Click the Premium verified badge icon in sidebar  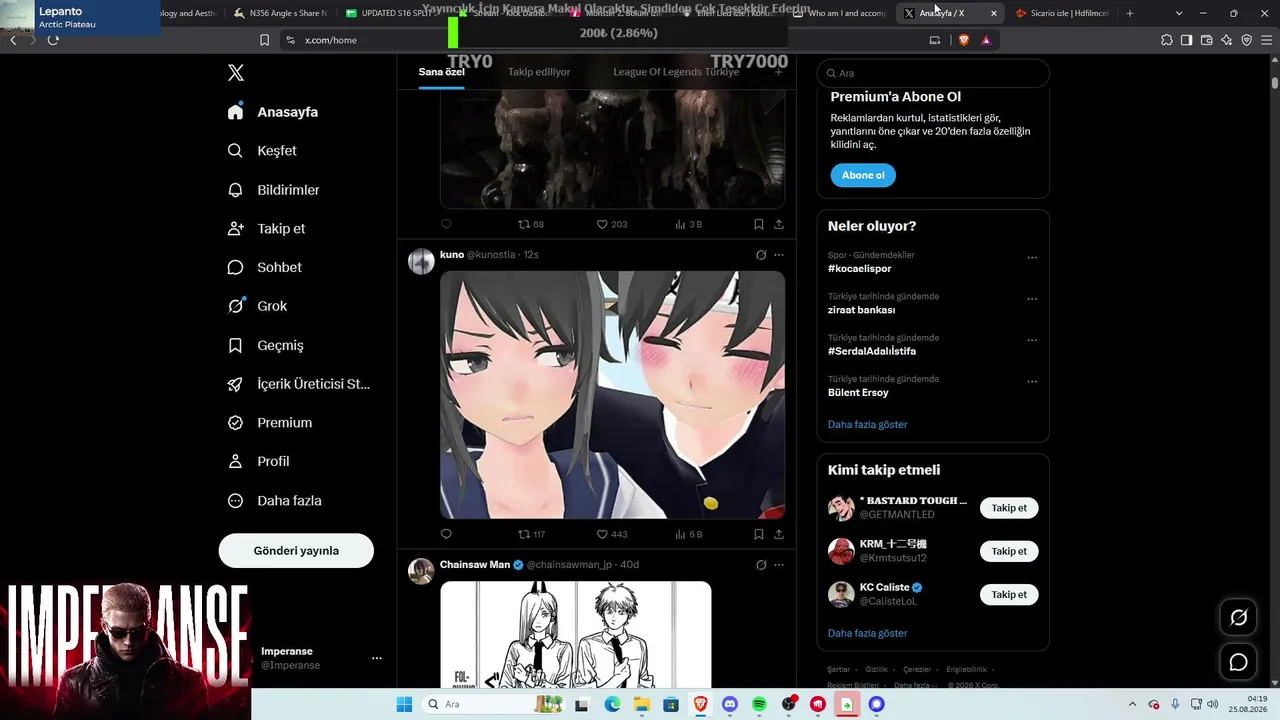pos(236,423)
